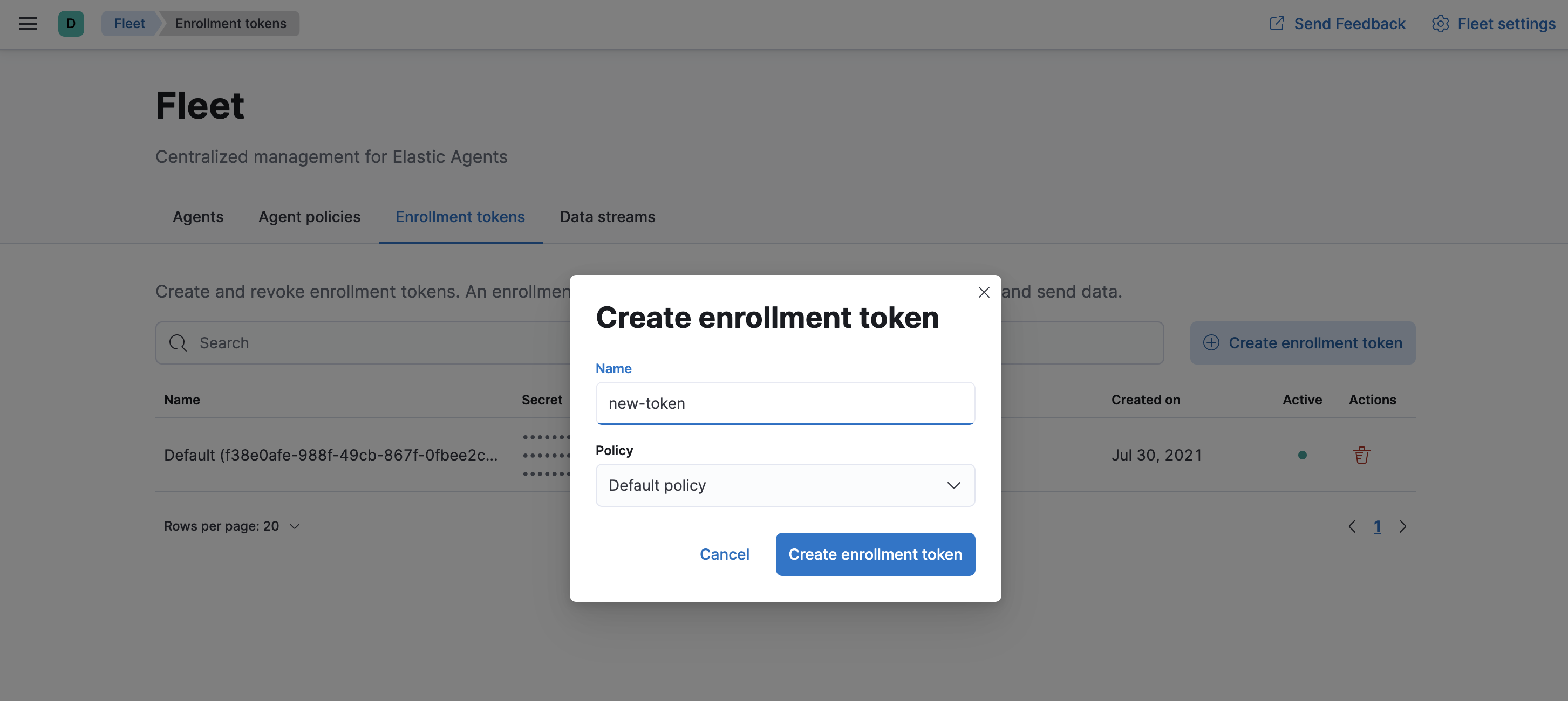The image size is (1568, 701).
Task: Open the main navigation hamburger menu
Action: click(28, 24)
